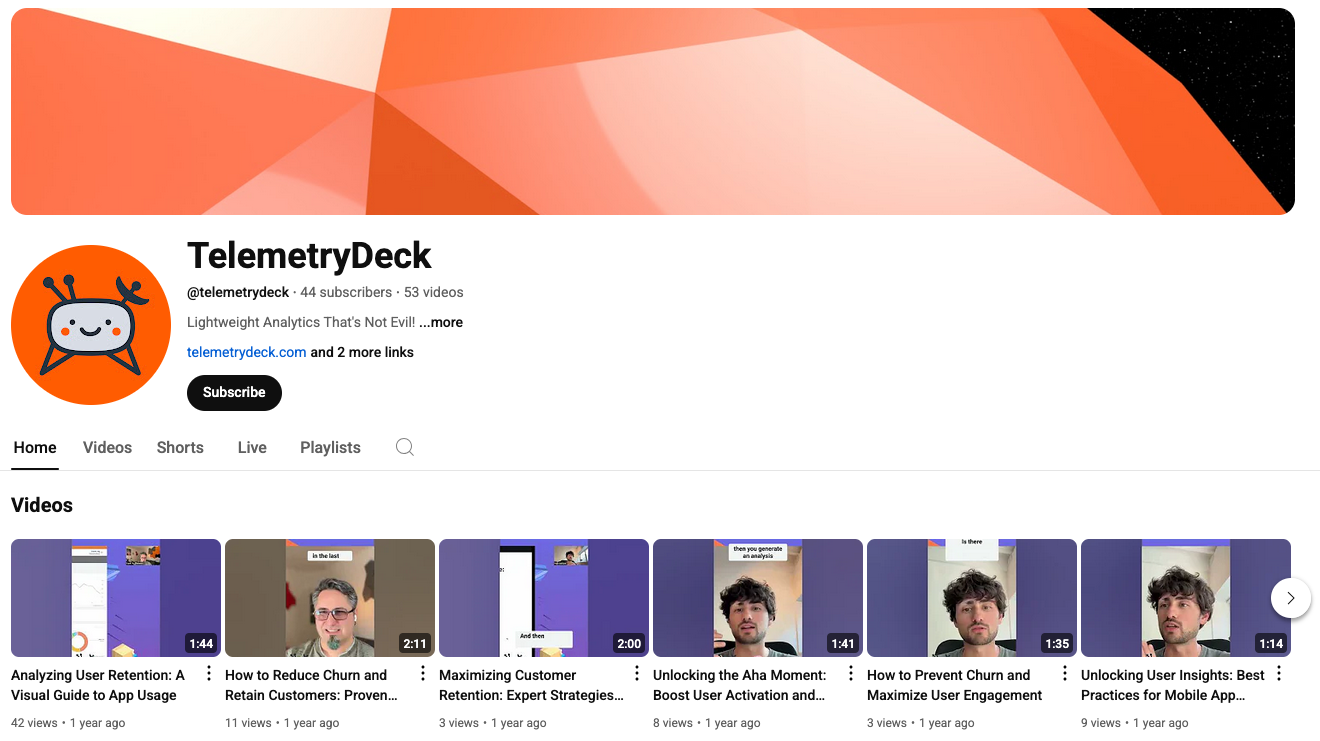Viewport: 1320px width, 741px height.
Task: Click '11 views • 1 year ago' text
Action: tap(282, 722)
